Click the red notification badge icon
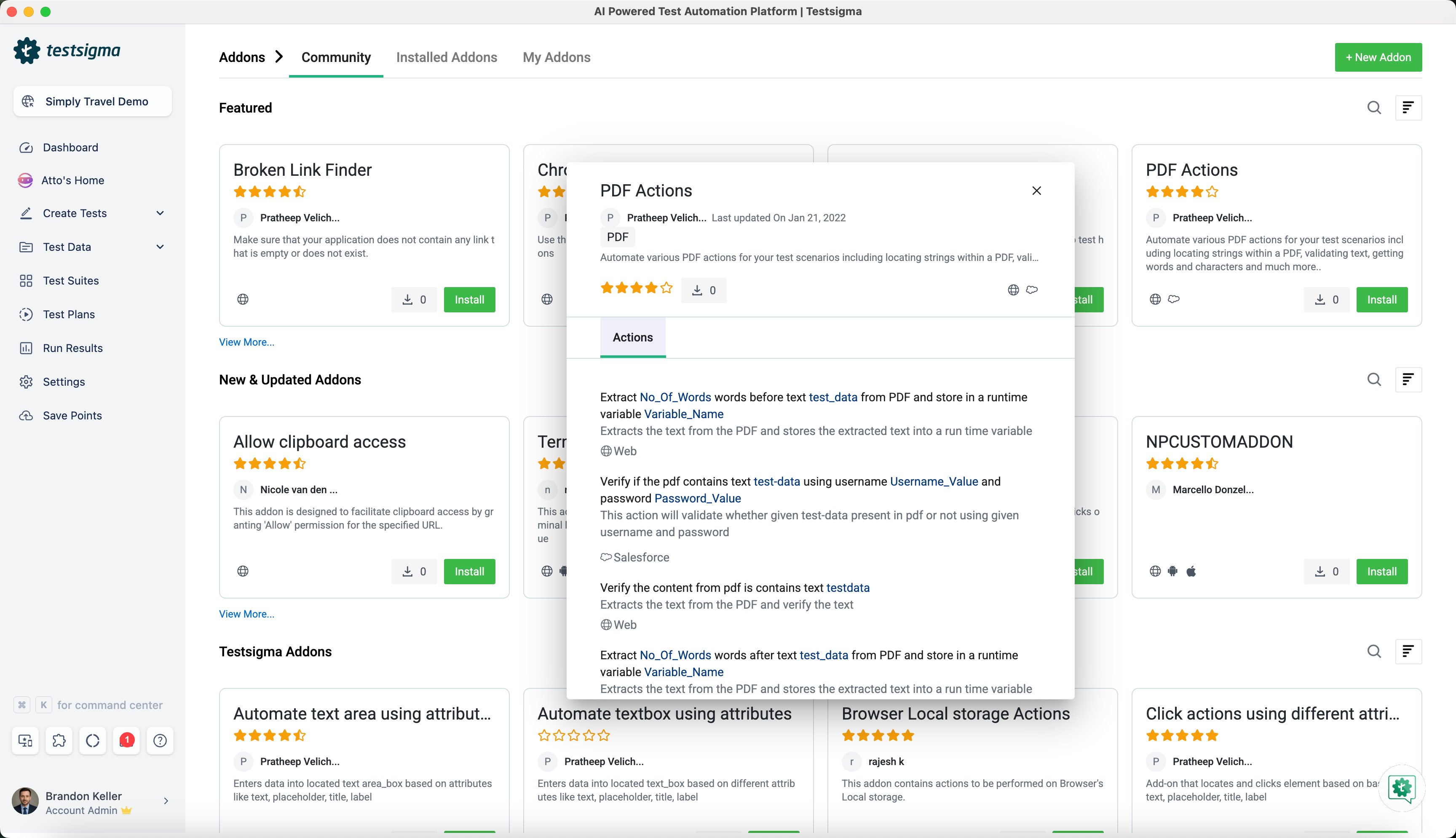Screen dimensions: 1456x838 (126, 740)
